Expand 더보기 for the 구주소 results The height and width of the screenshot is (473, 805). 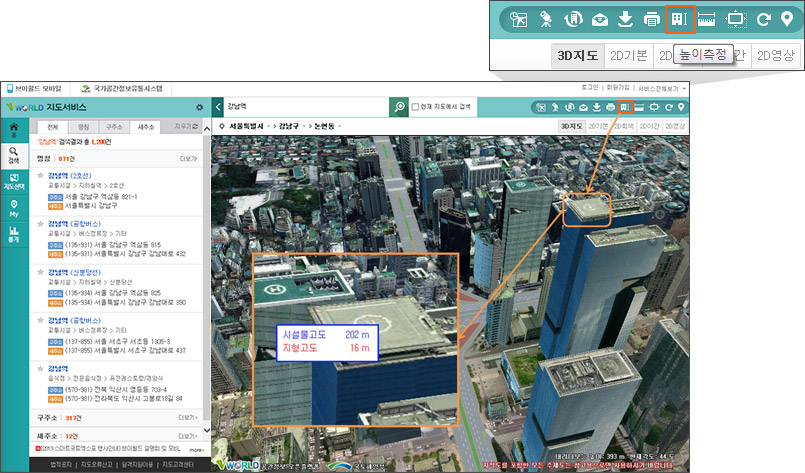188,418
